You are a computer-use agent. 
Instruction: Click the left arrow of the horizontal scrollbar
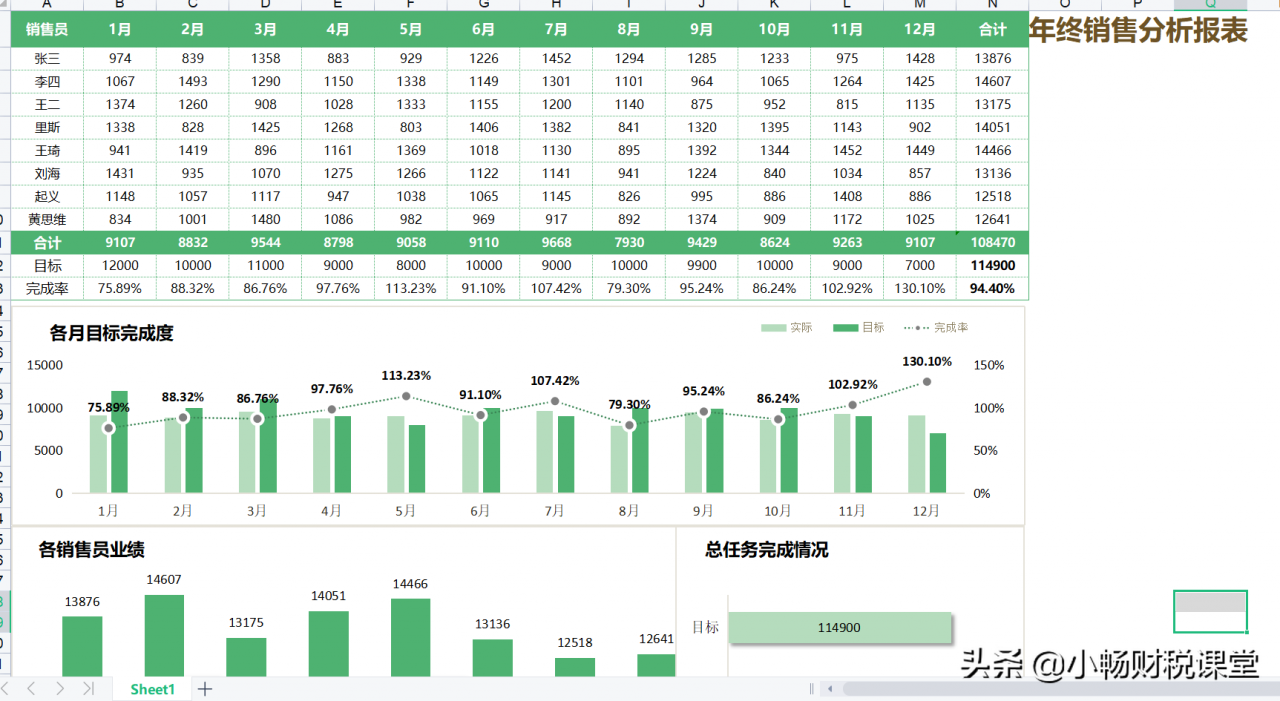[832, 689]
